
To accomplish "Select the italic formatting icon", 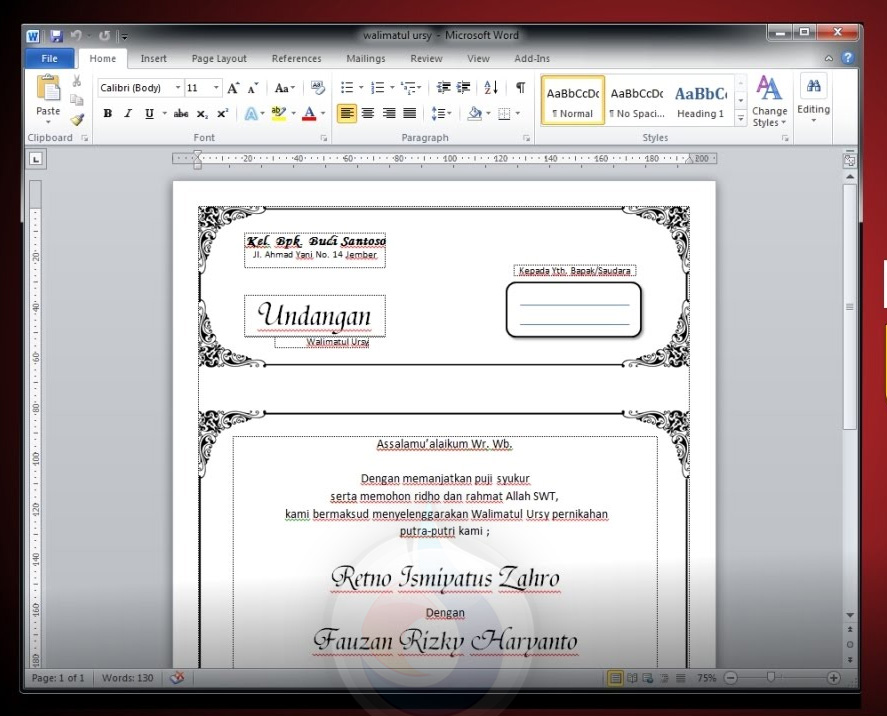I will (127, 113).
